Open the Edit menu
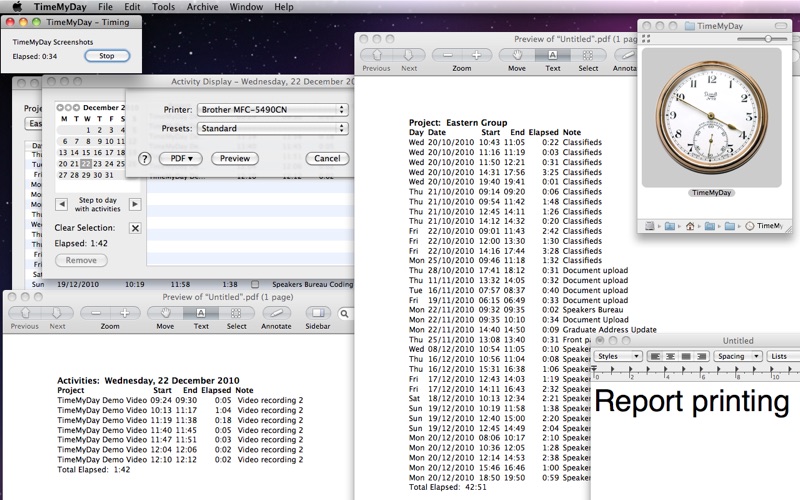The image size is (800, 500). 132,7
